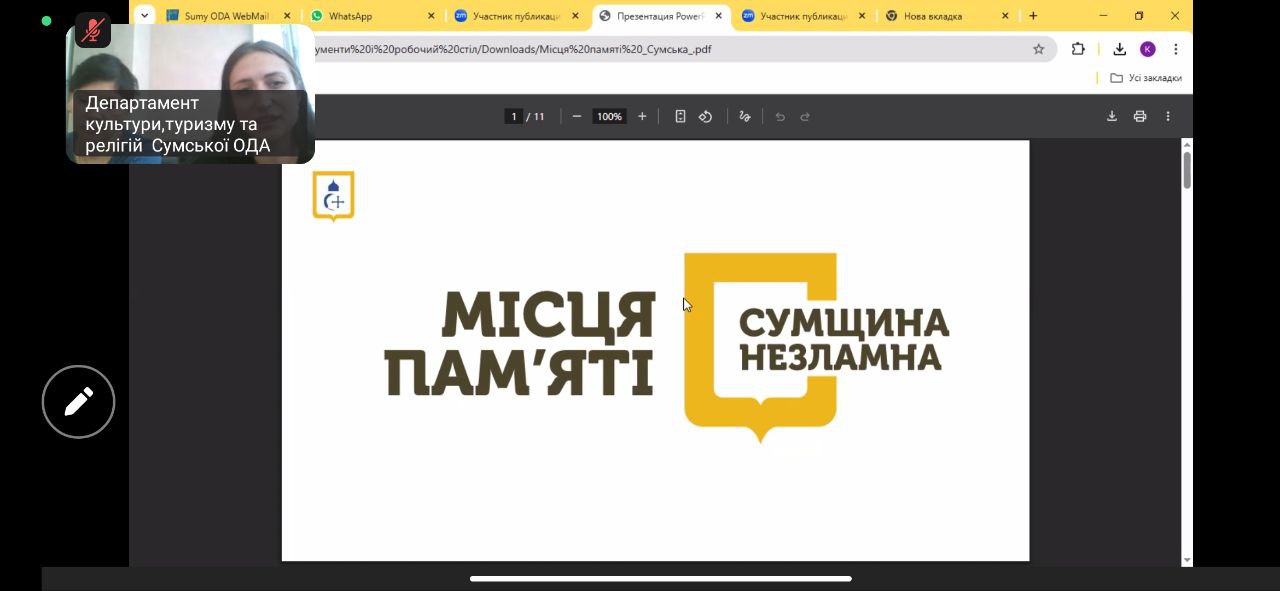Open the Chrome three-dot menu
Viewport: 1280px width, 591px height.
pyautogui.click(x=1176, y=49)
